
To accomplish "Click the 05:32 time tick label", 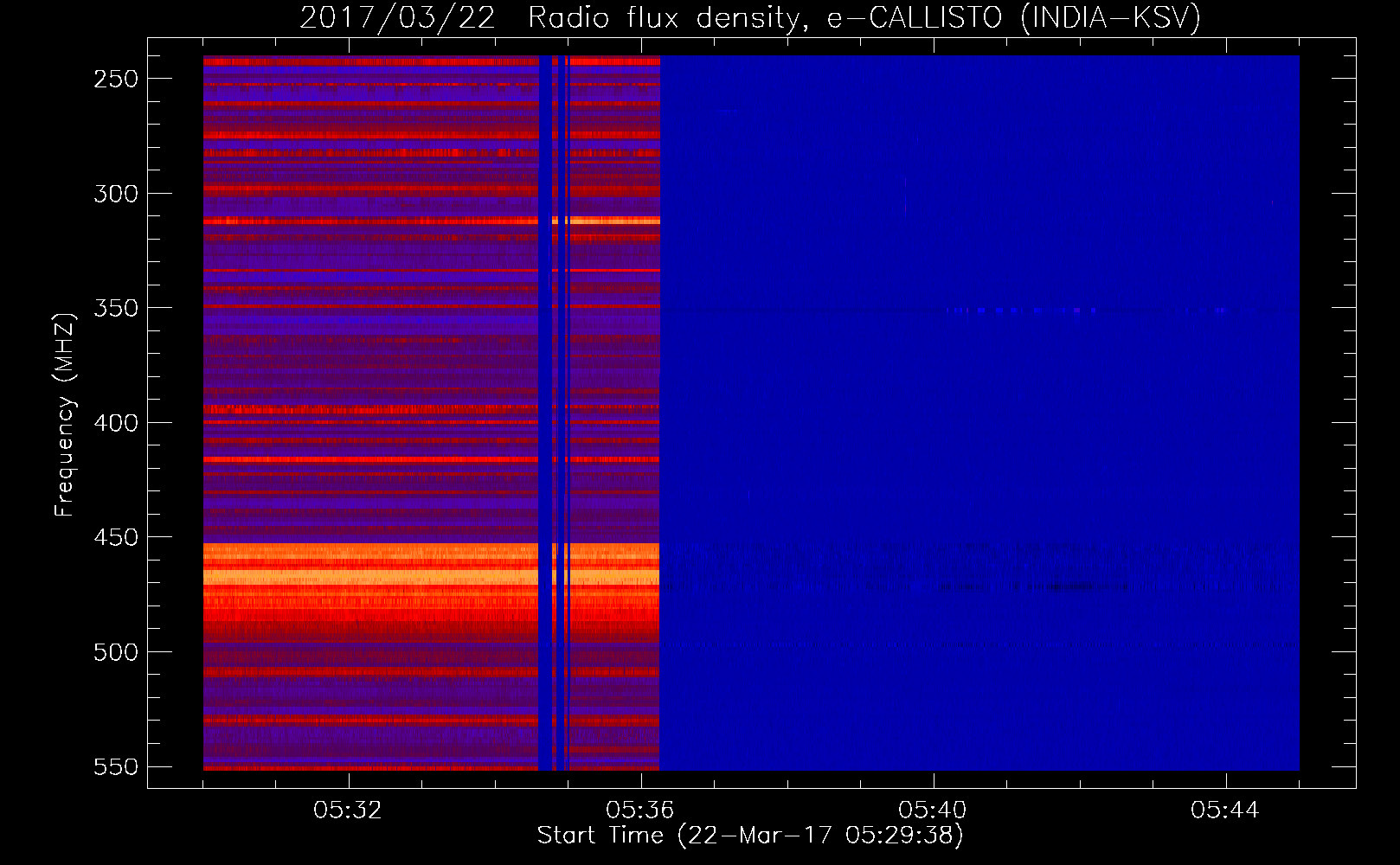I will [348, 811].
